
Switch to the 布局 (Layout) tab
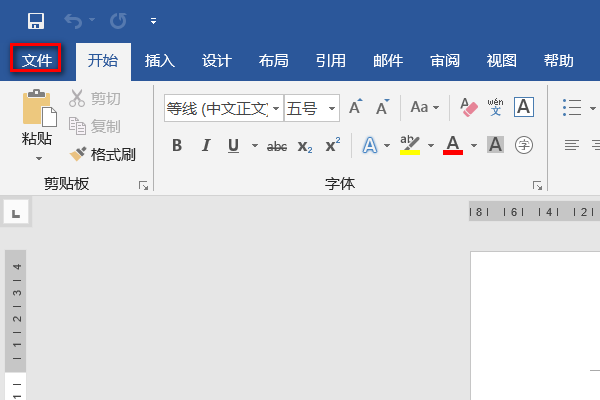tap(274, 60)
